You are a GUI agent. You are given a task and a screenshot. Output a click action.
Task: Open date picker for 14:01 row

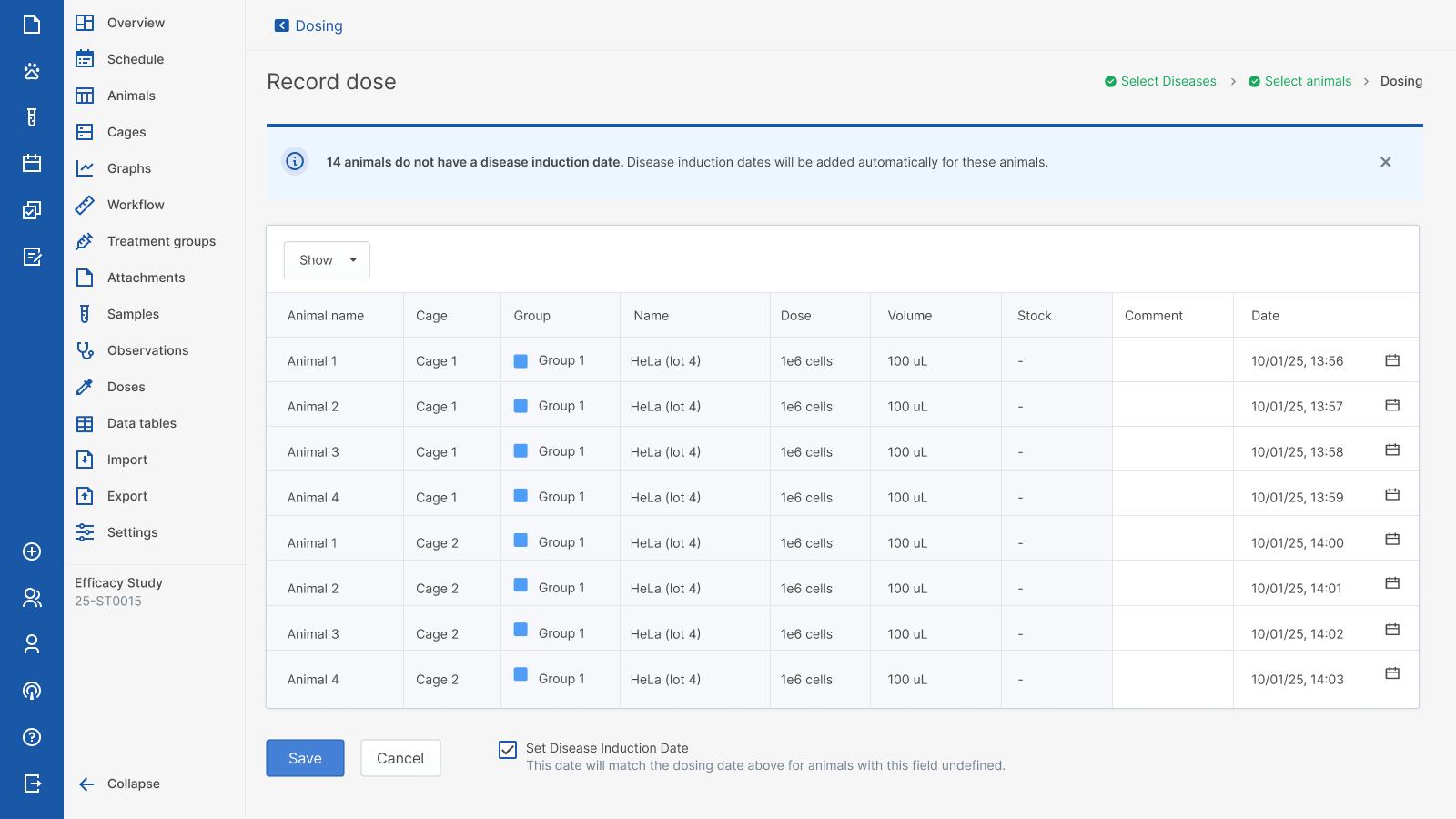coord(1392,582)
